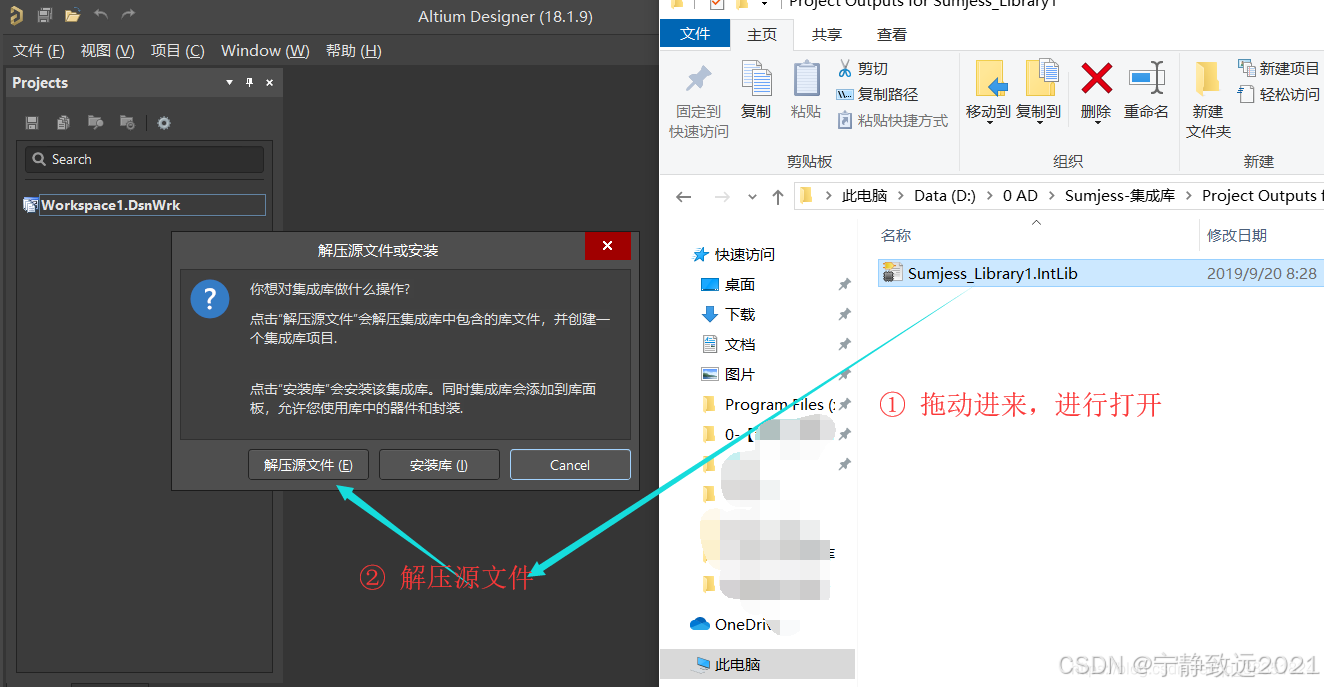Screen dimensions: 1324x687
Task: Open Explorer 文件 ribbon tab
Action: tap(695, 34)
